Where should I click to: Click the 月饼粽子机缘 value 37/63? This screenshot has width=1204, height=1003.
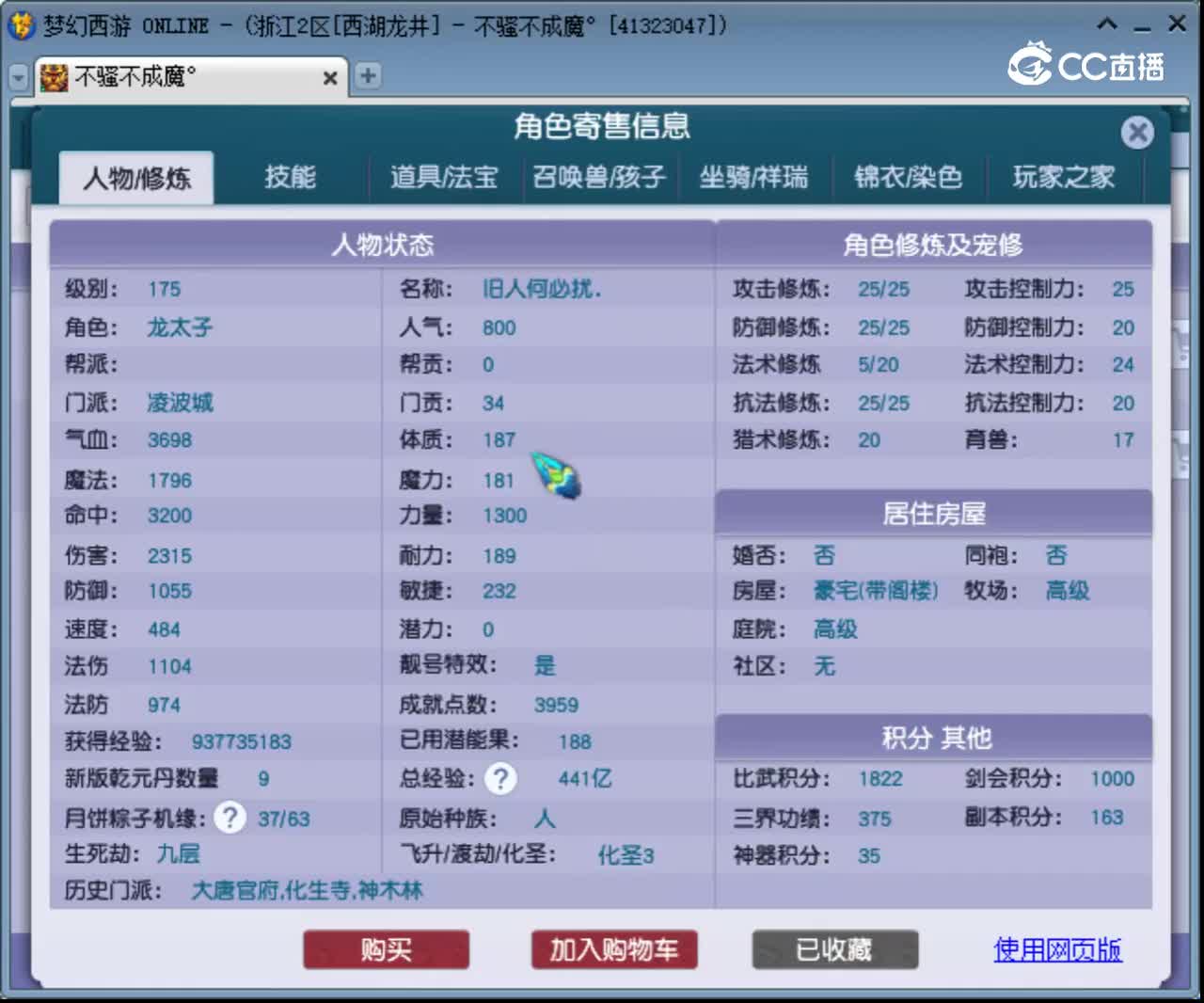(283, 819)
